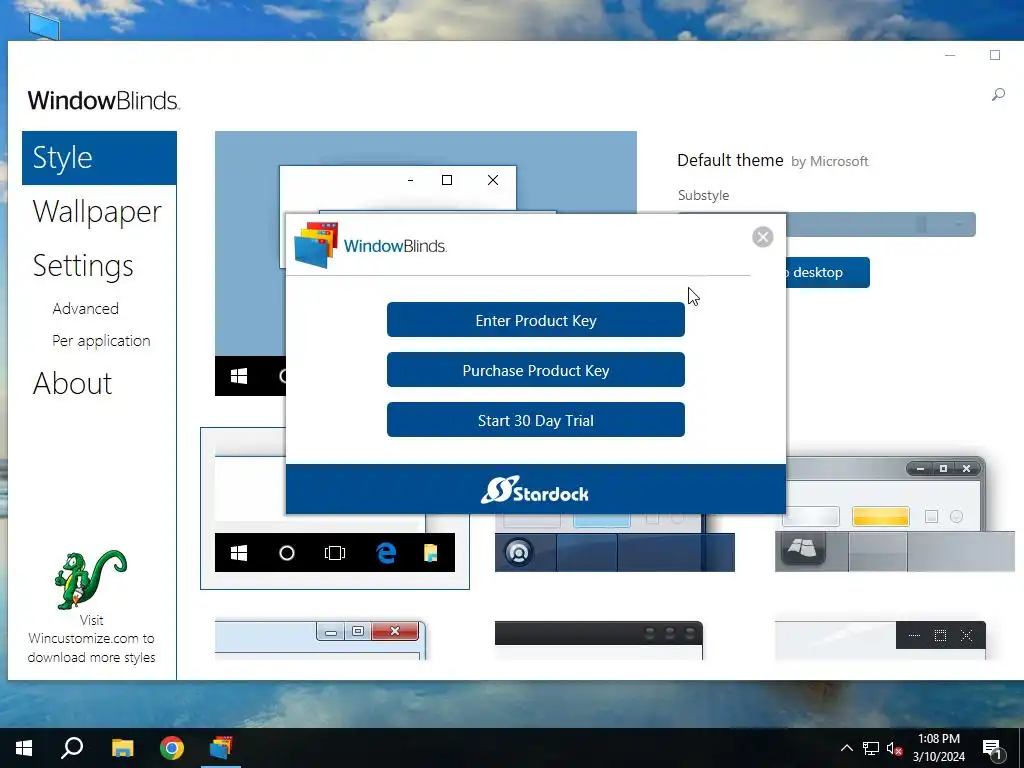Open the notification center icon
Screen dimensions: 1024x768
point(993,748)
